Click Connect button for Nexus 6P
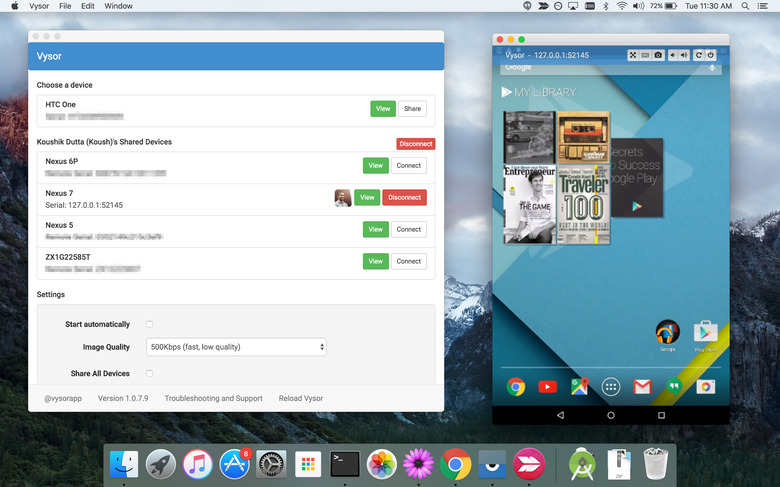The height and width of the screenshot is (487, 780). click(408, 166)
